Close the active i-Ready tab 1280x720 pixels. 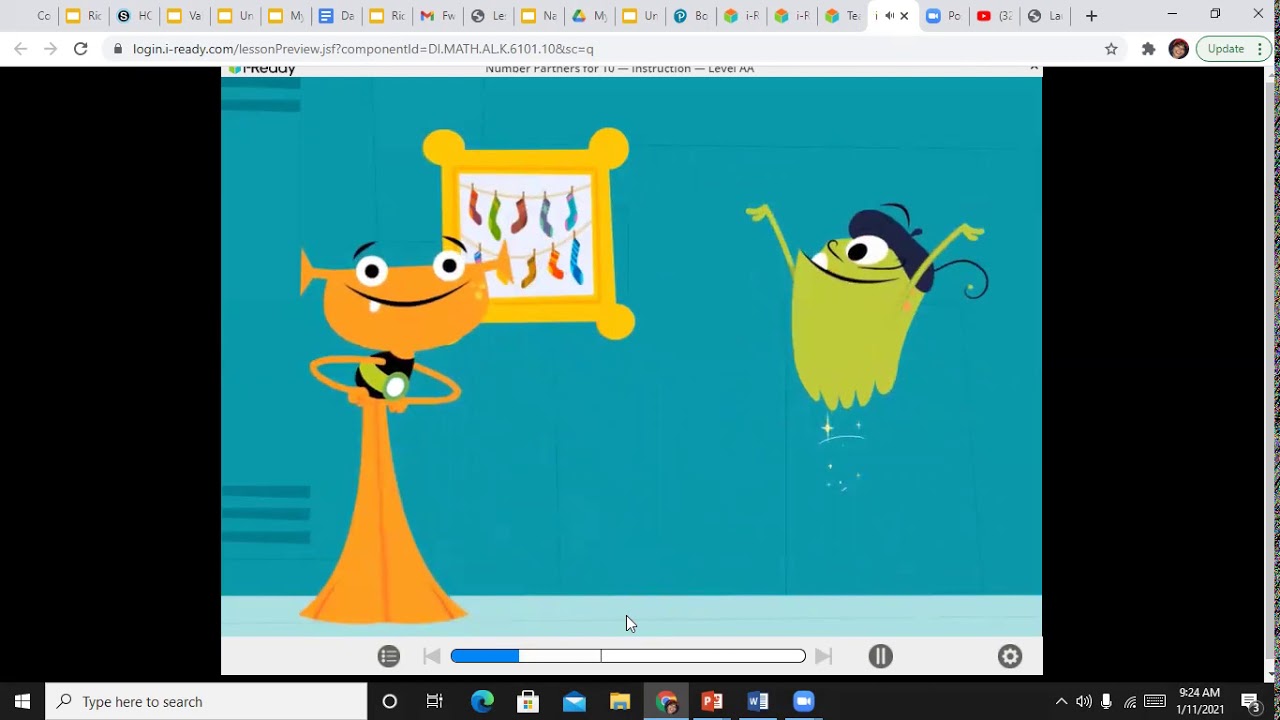click(904, 16)
